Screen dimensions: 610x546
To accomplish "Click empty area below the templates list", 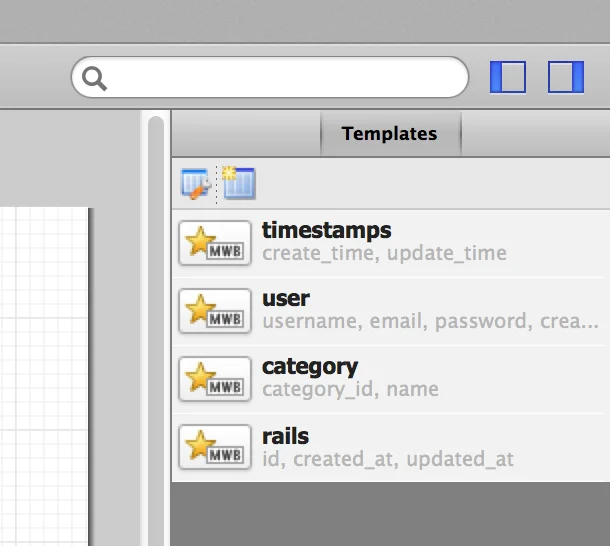I will [x=390, y=515].
